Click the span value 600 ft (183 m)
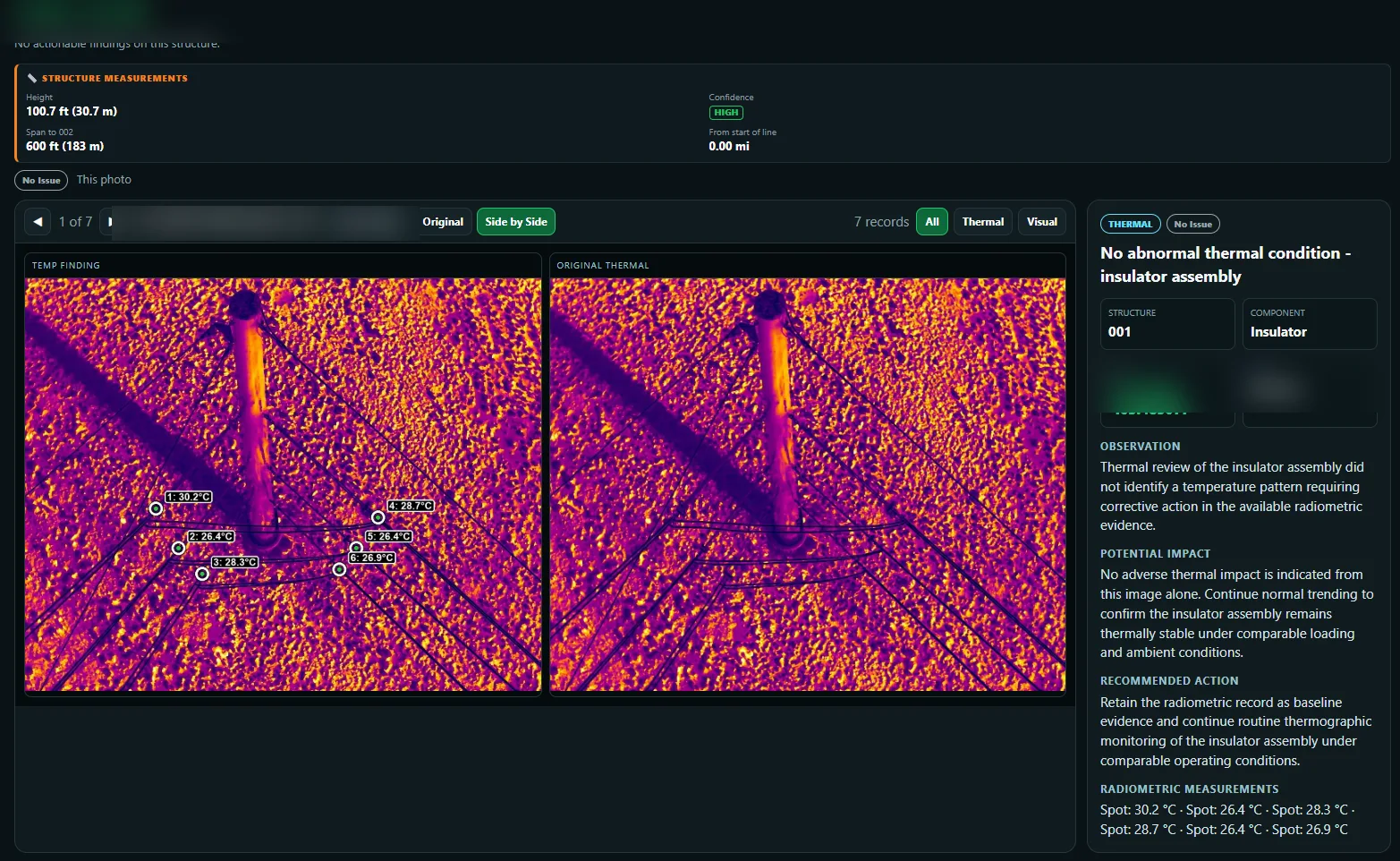 coord(64,146)
